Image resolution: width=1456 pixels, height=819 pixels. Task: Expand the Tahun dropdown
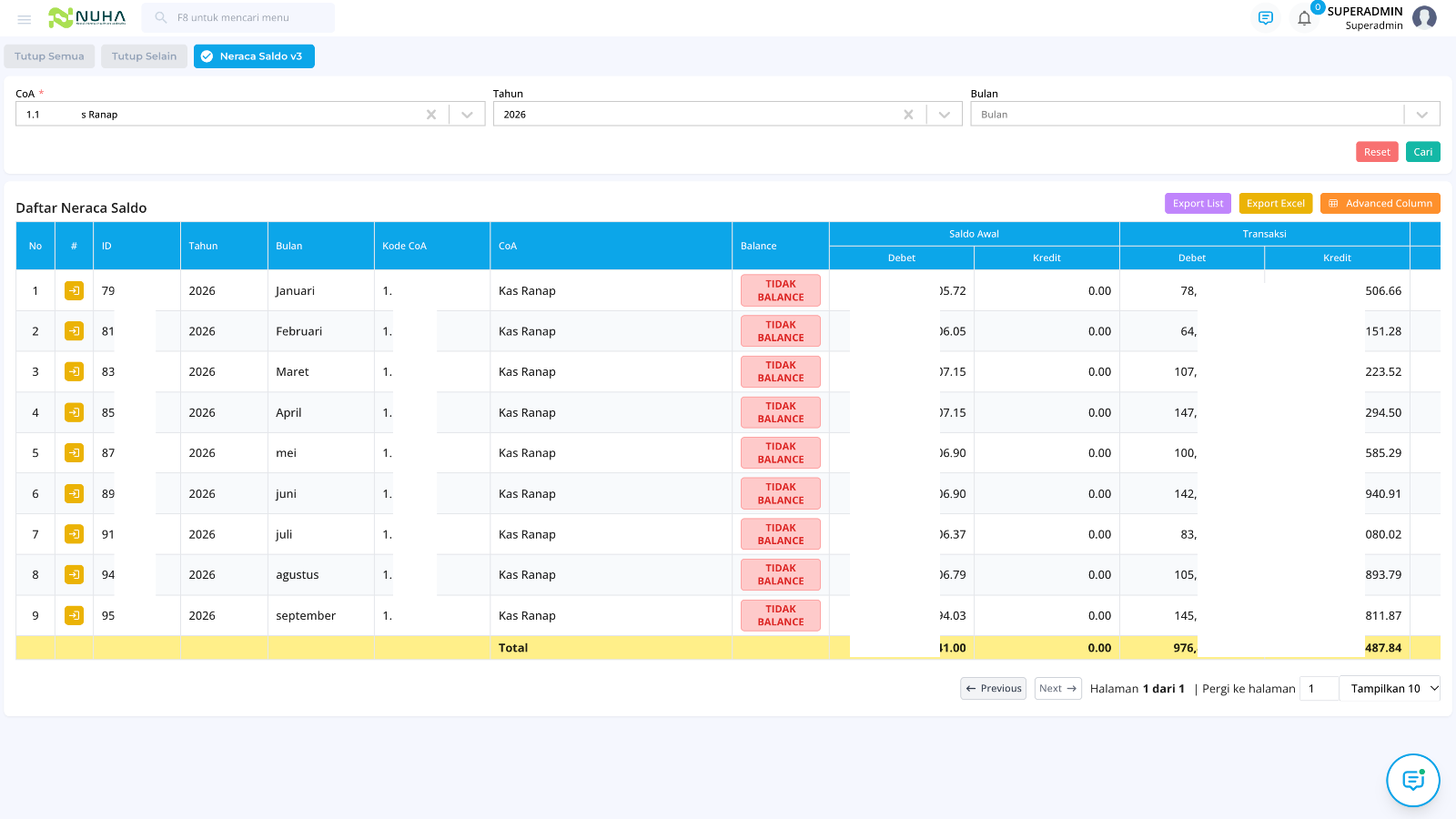945,115
